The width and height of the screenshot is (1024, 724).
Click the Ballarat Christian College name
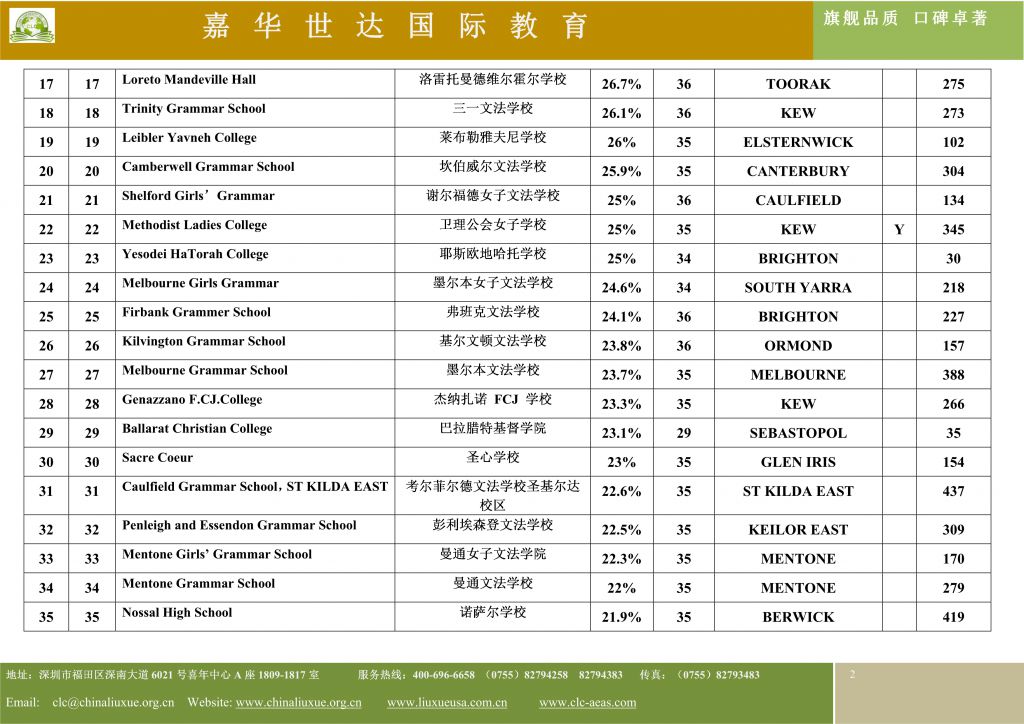click(197, 429)
